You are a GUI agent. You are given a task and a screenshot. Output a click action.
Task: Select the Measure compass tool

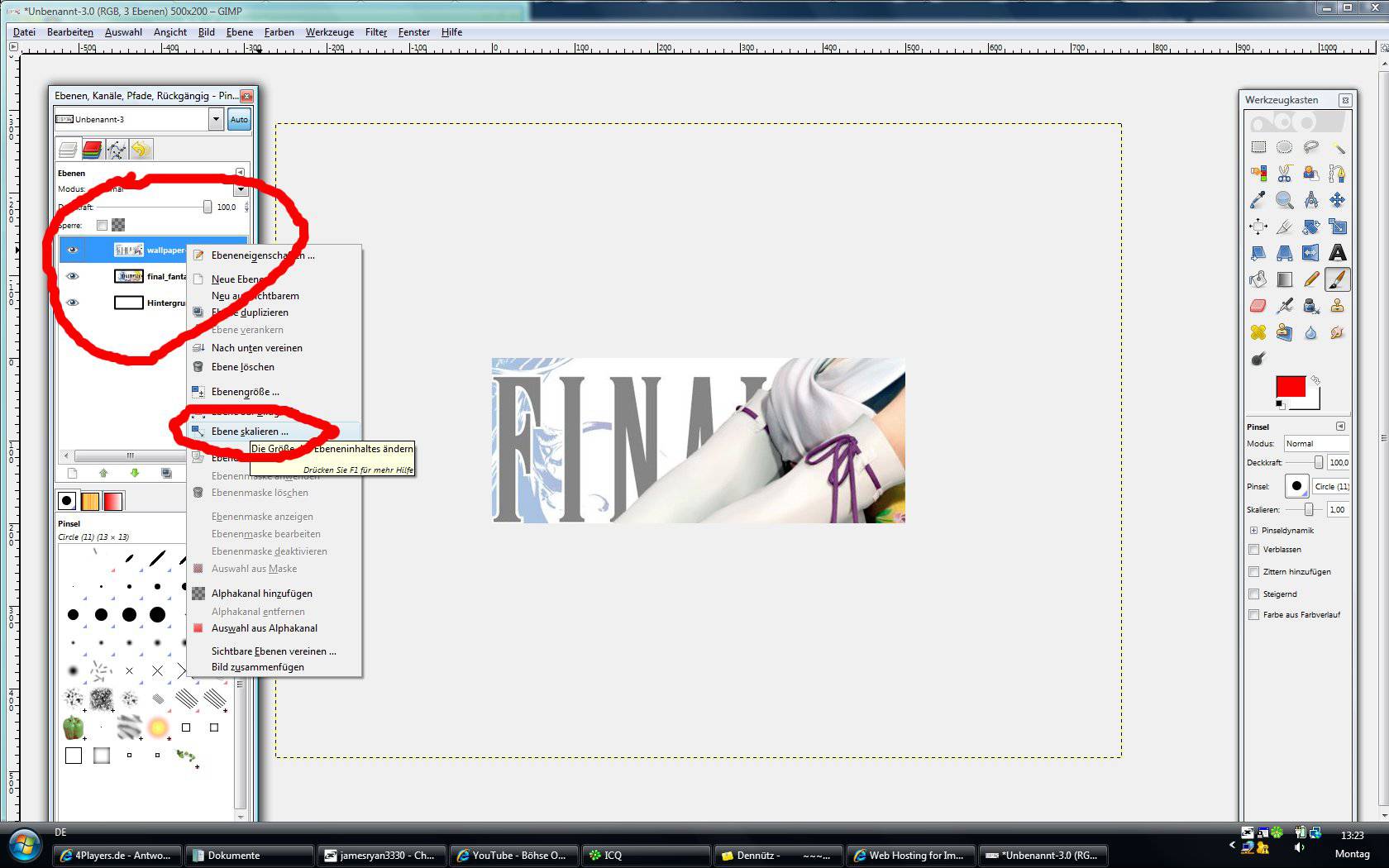1311,200
